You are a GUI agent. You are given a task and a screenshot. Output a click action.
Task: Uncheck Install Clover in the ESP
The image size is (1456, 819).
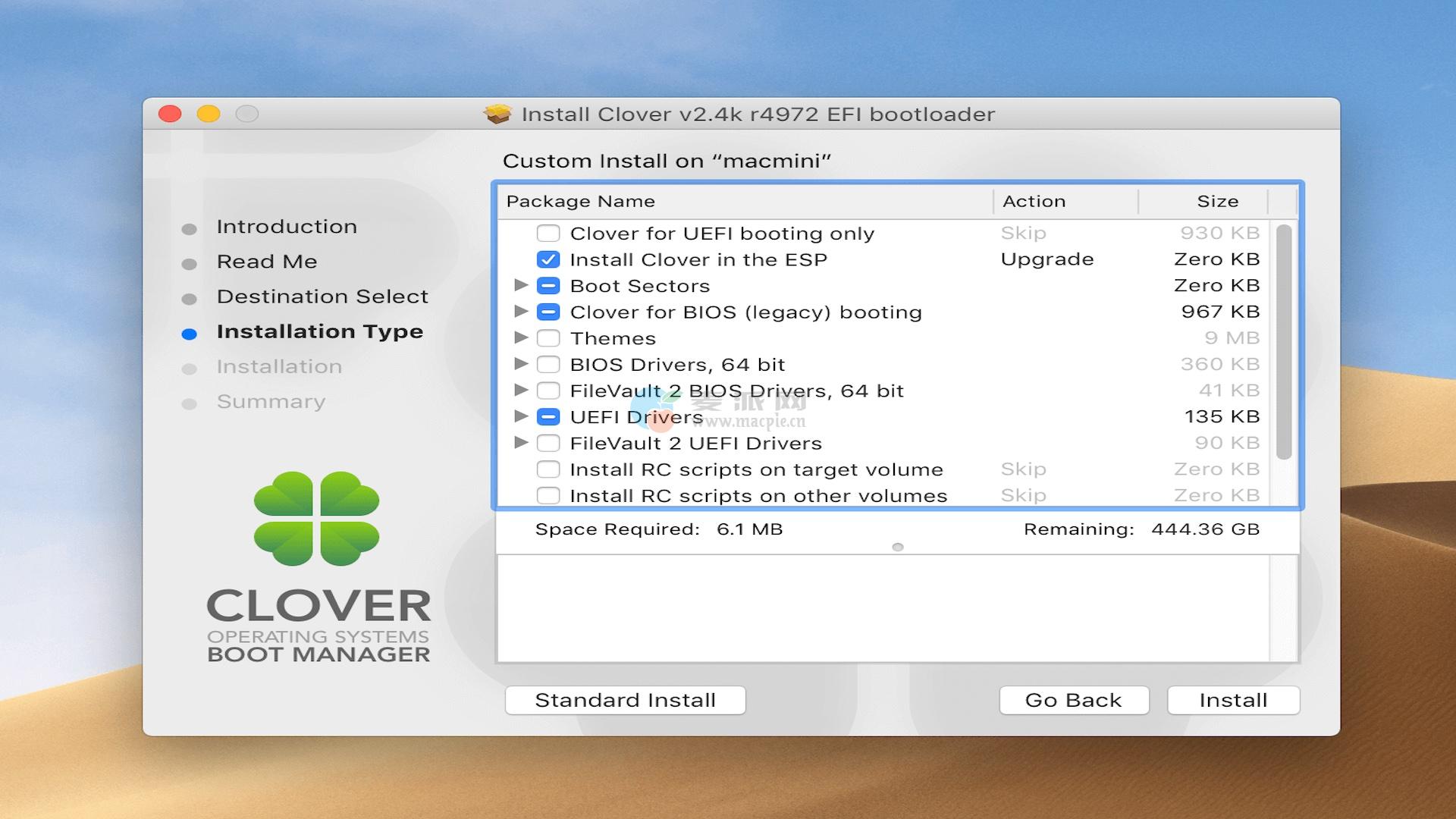548,259
